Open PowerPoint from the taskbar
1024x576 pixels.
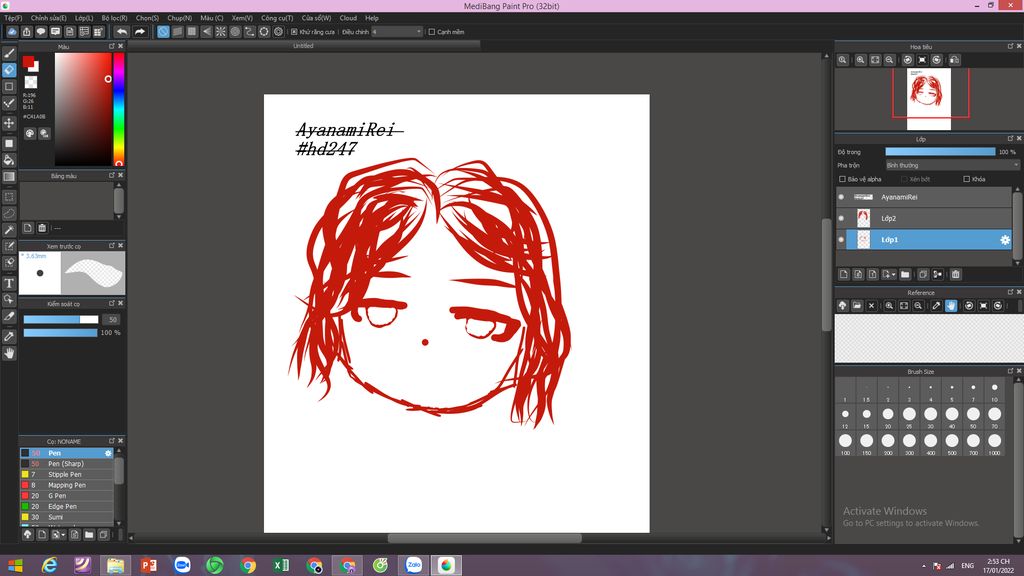148,565
